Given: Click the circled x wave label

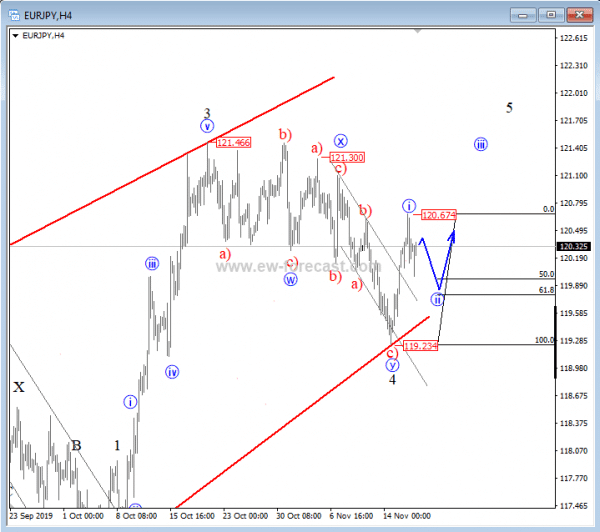Looking at the screenshot, I should pos(341,141).
